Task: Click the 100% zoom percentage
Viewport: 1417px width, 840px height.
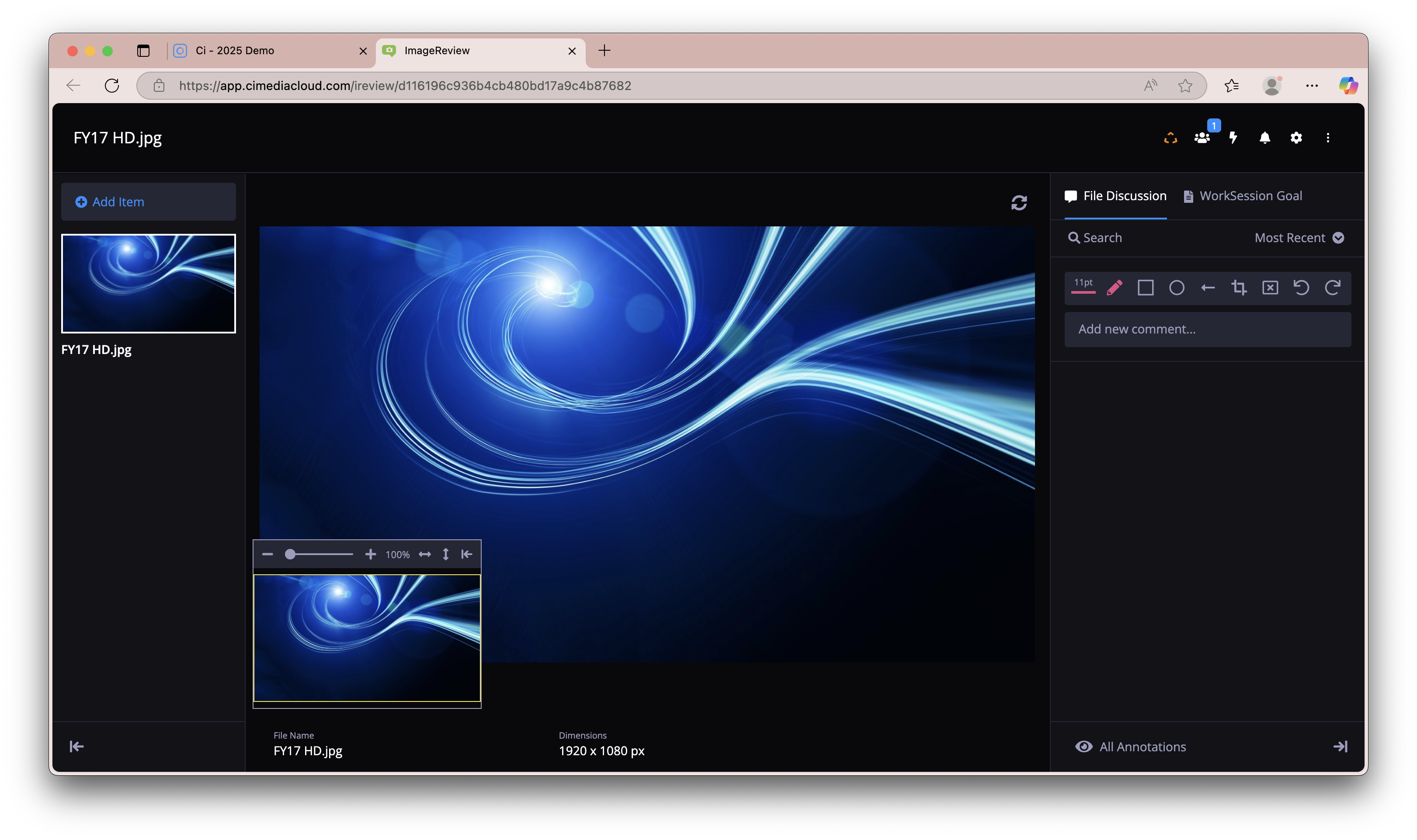Action: (397, 555)
